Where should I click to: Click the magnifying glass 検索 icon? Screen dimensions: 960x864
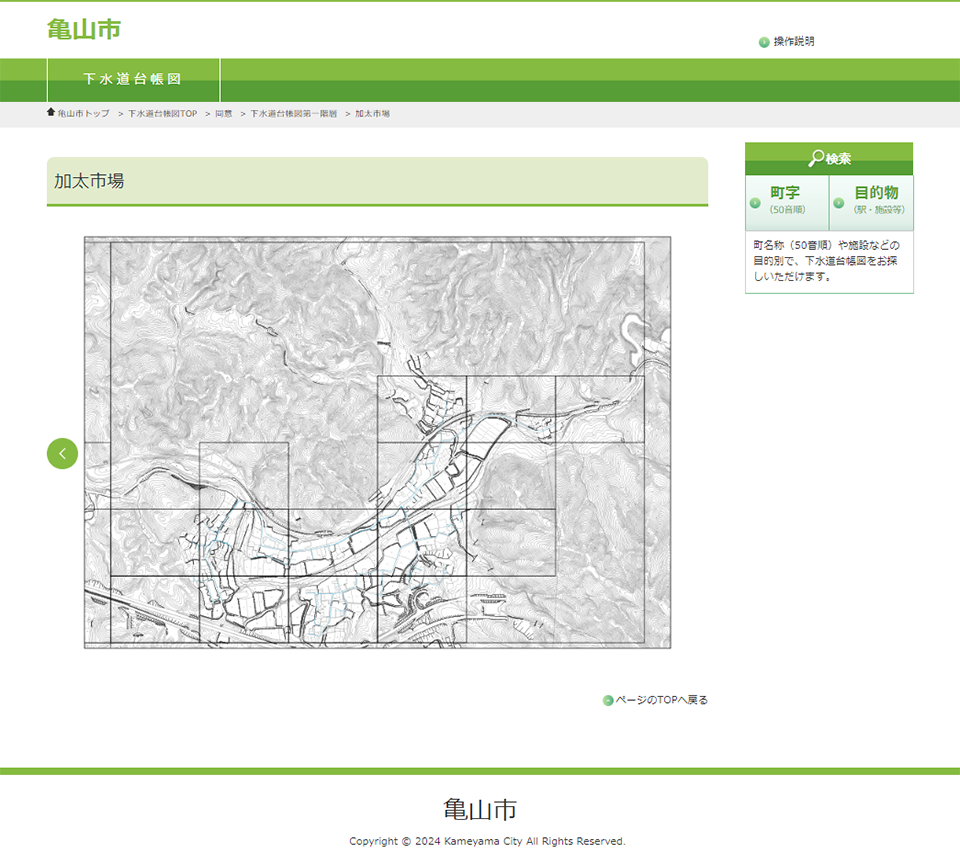tap(816, 158)
